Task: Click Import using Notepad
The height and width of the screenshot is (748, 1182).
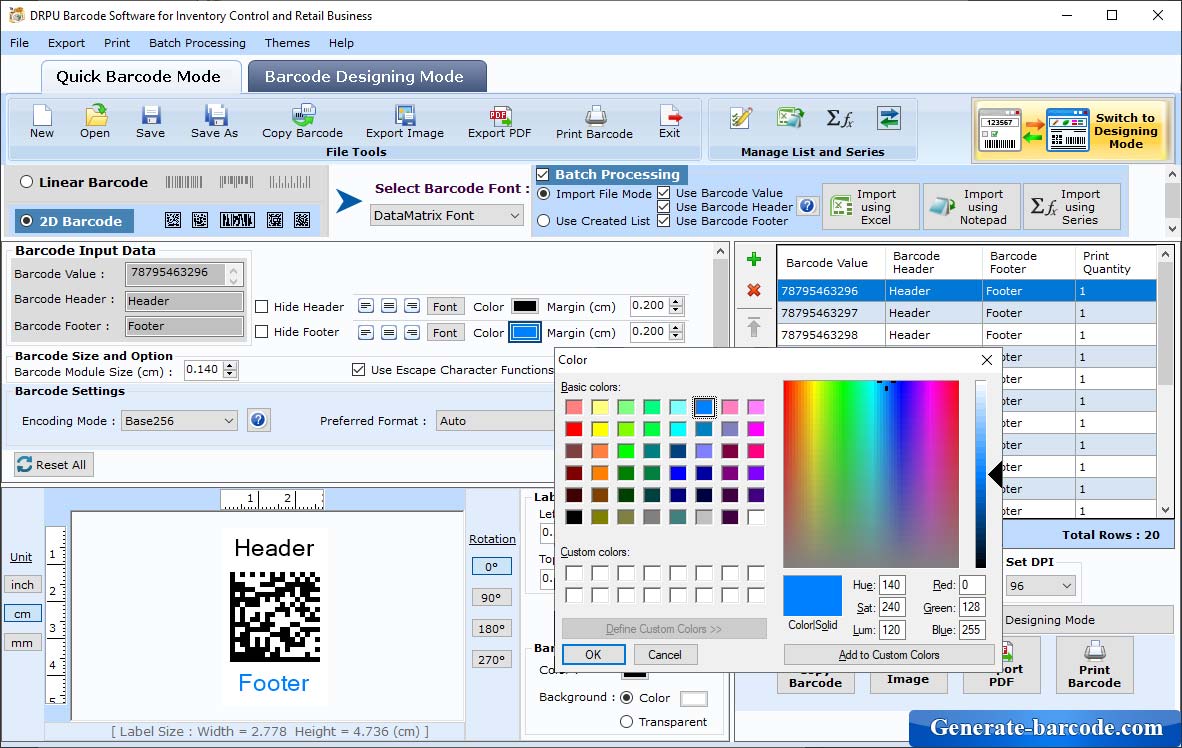Action: click(x=972, y=207)
